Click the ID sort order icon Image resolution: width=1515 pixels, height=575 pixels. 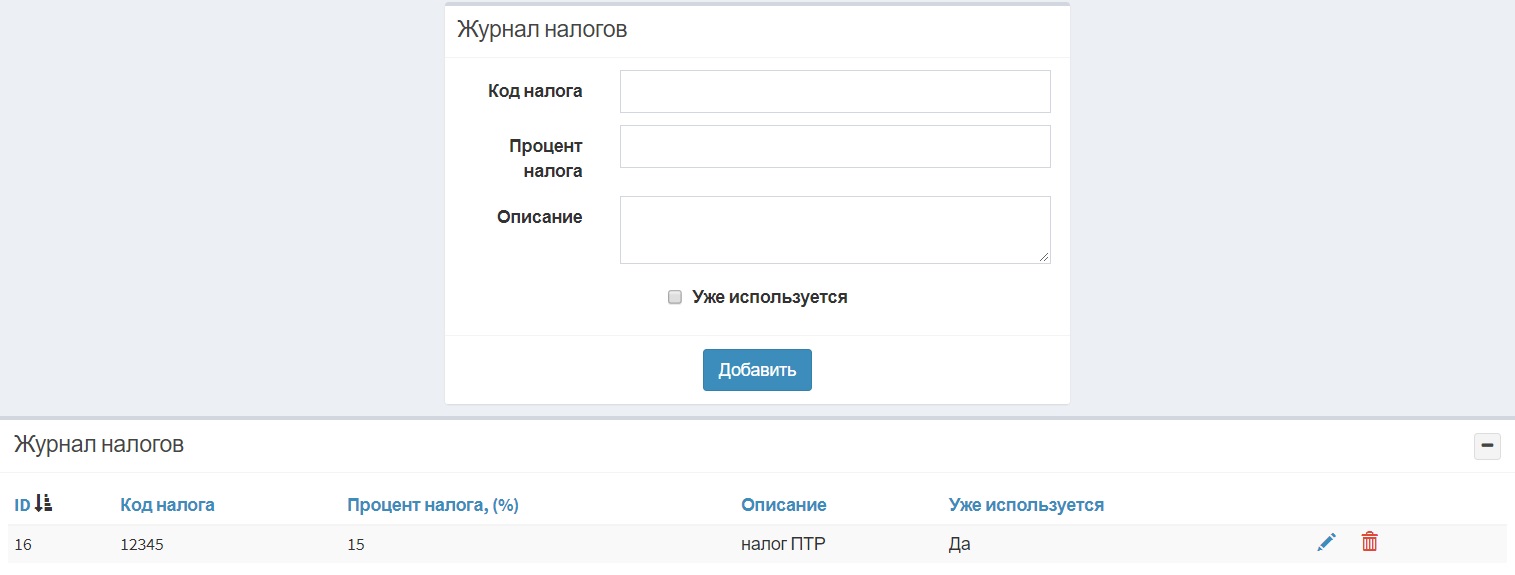coord(43,503)
